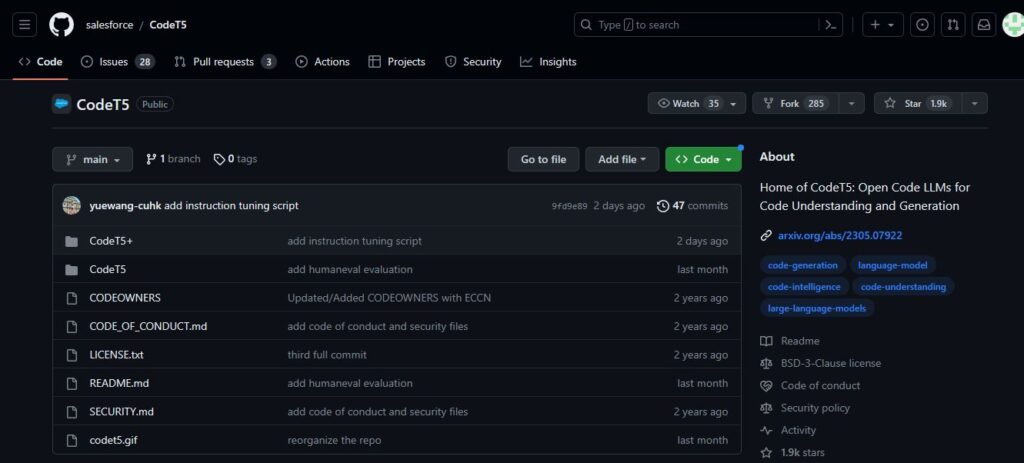This screenshot has height=463, width=1024.
Task: Open the 0 tags link
Action: tap(236, 159)
